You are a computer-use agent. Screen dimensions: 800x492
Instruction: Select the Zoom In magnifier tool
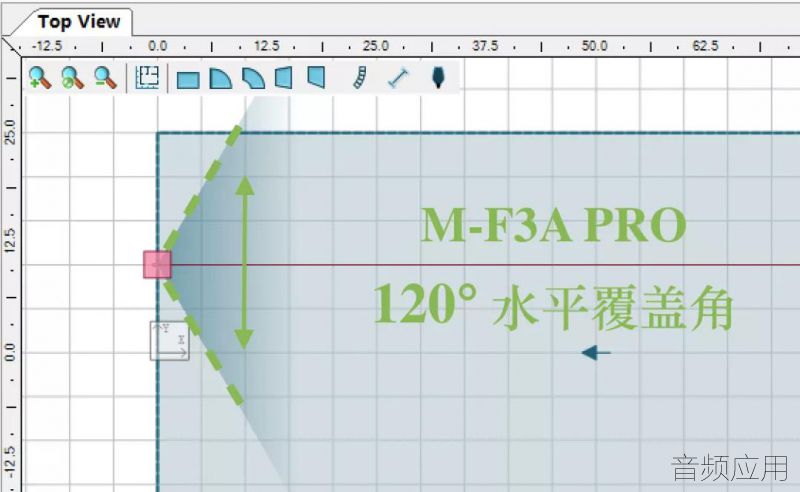(40, 78)
